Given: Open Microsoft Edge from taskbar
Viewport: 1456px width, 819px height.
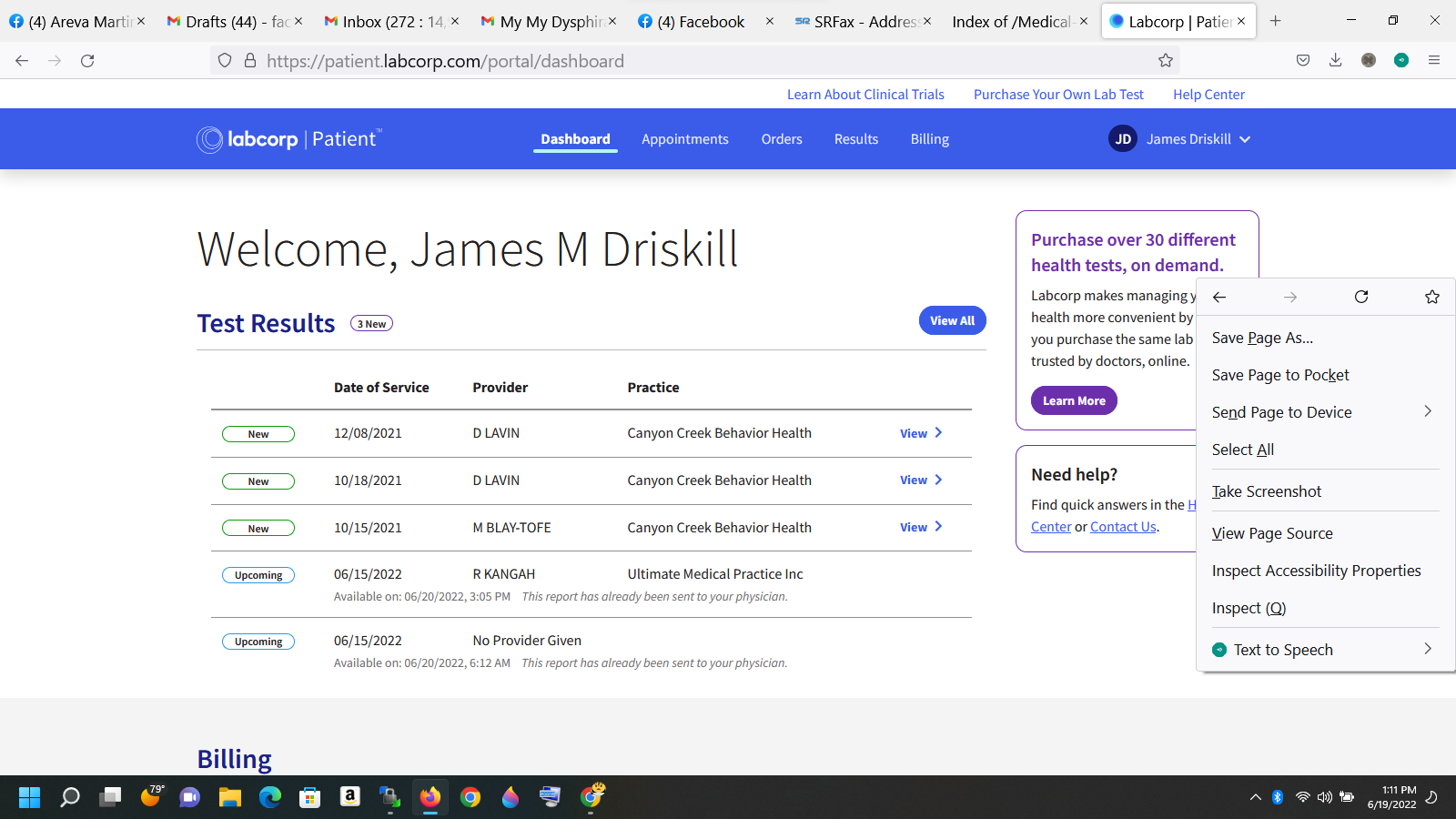Looking at the screenshot, I should (270, 797).
